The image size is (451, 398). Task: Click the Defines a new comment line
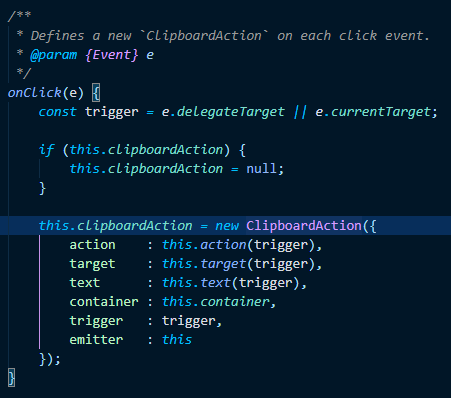click(x=230, y=36)
